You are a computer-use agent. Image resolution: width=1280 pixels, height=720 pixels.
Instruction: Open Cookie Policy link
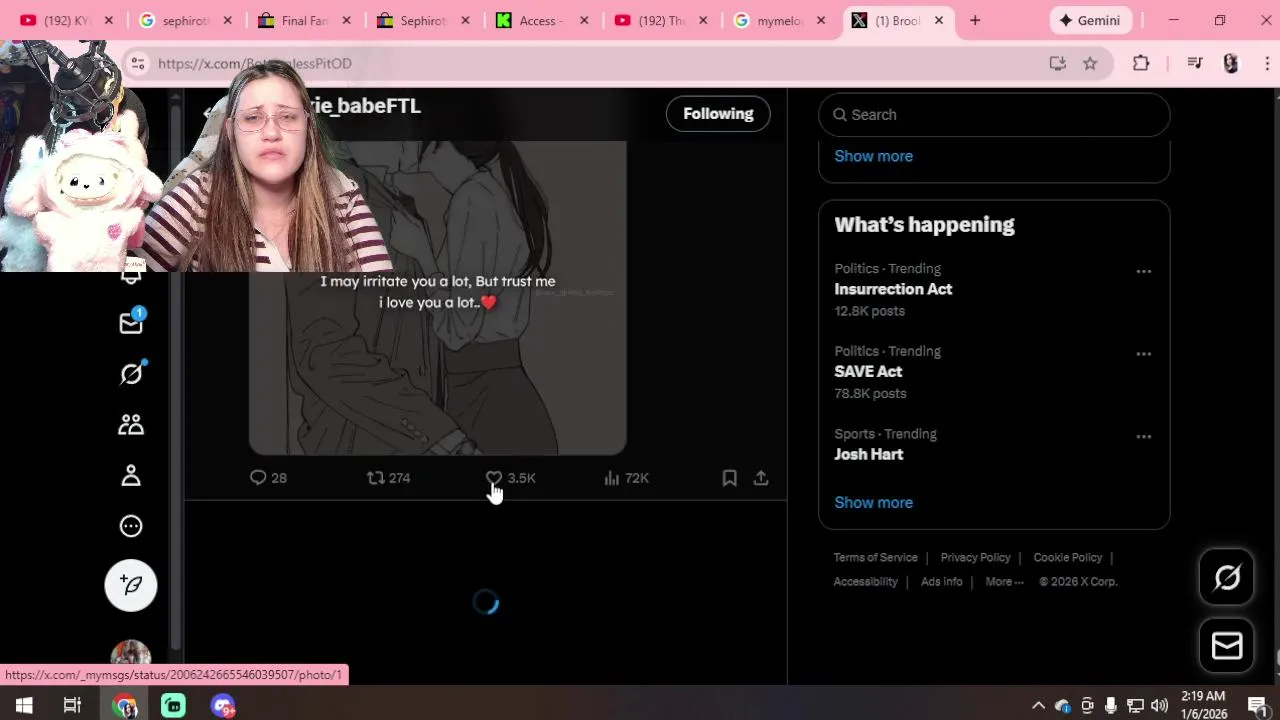[x=1067, y=557]
